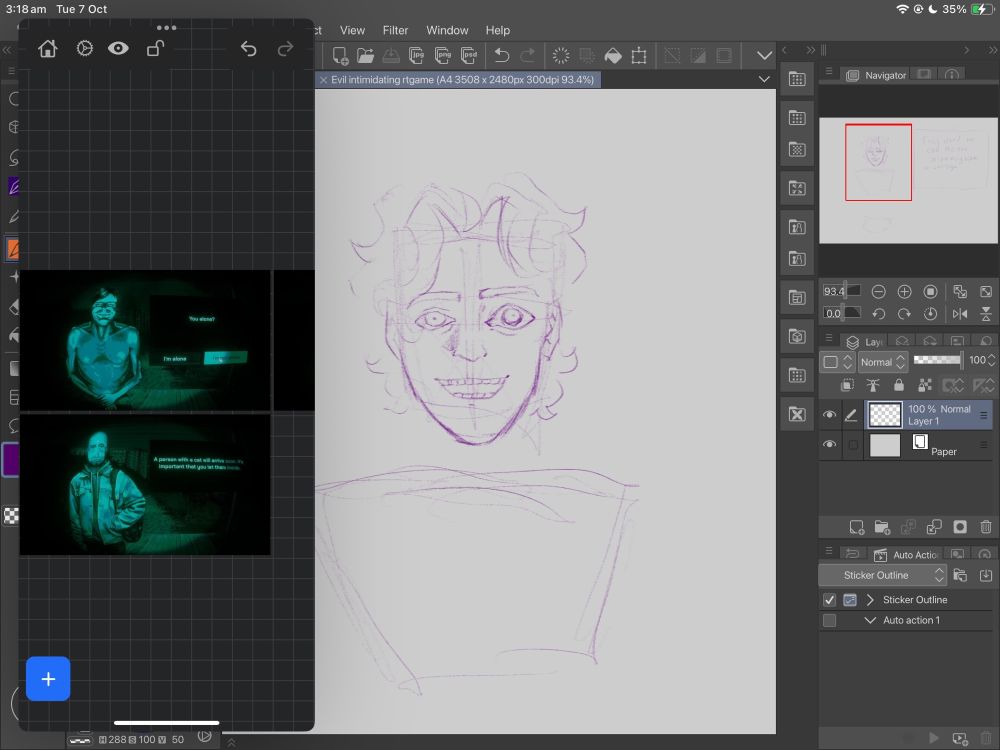Expand the Sticker Outline action item
1000x750 pixels.
tap(870, 600)
